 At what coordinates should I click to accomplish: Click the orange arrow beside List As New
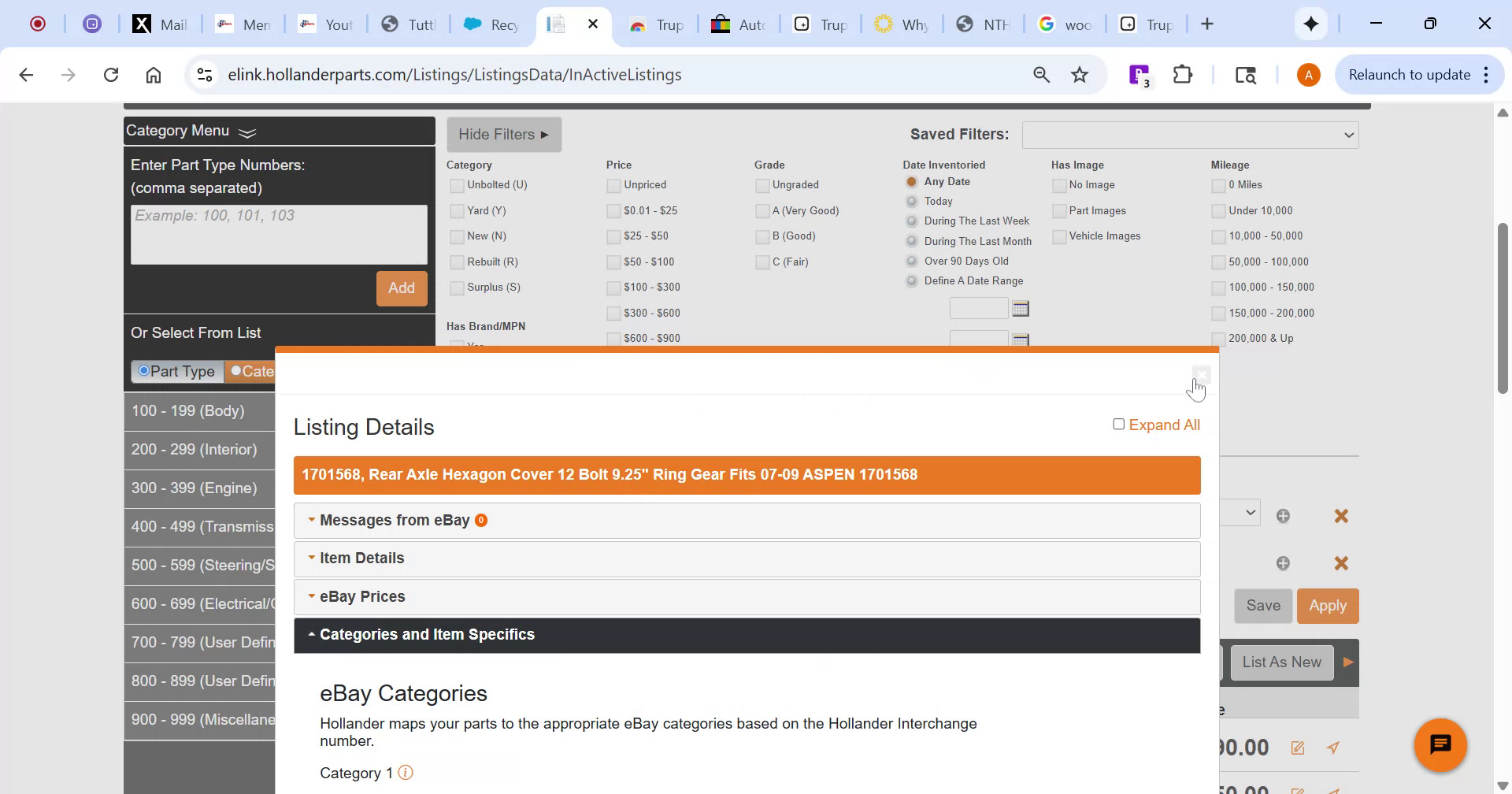pos(1348,662)
